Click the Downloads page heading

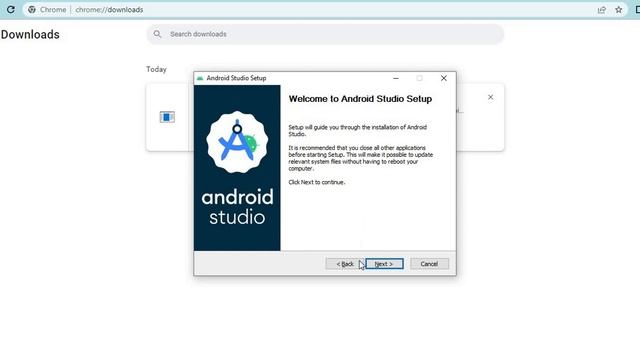30,35
